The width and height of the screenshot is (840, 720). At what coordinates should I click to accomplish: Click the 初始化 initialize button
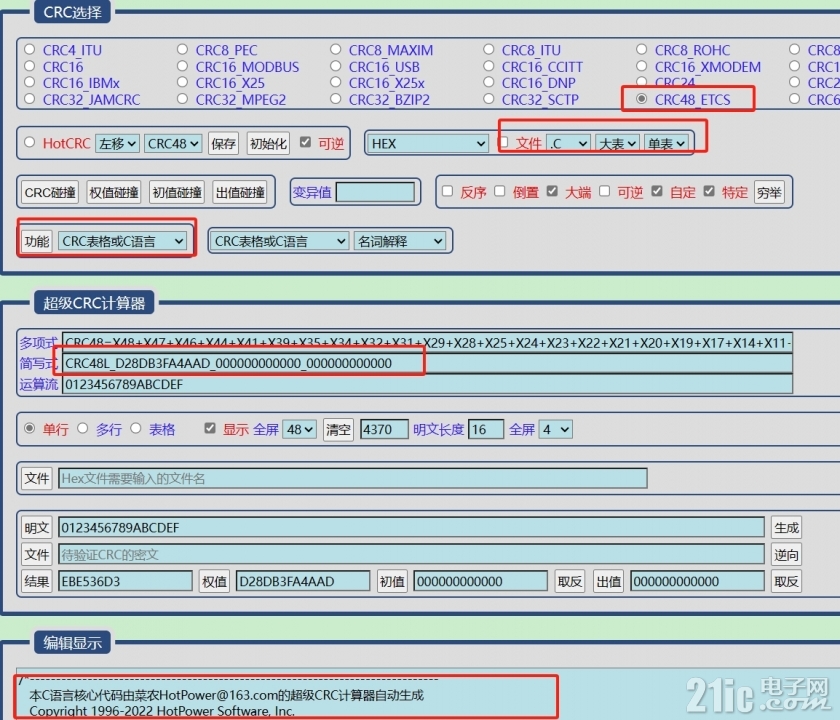click(x=268, y=144)
